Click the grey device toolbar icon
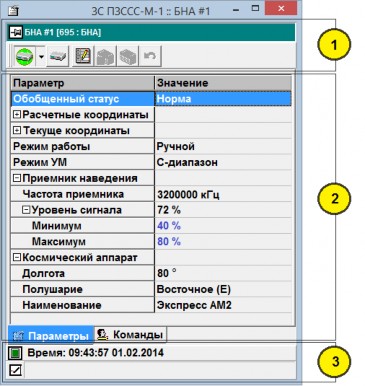Viewport: 365px width, 386px height. [57, 56]
